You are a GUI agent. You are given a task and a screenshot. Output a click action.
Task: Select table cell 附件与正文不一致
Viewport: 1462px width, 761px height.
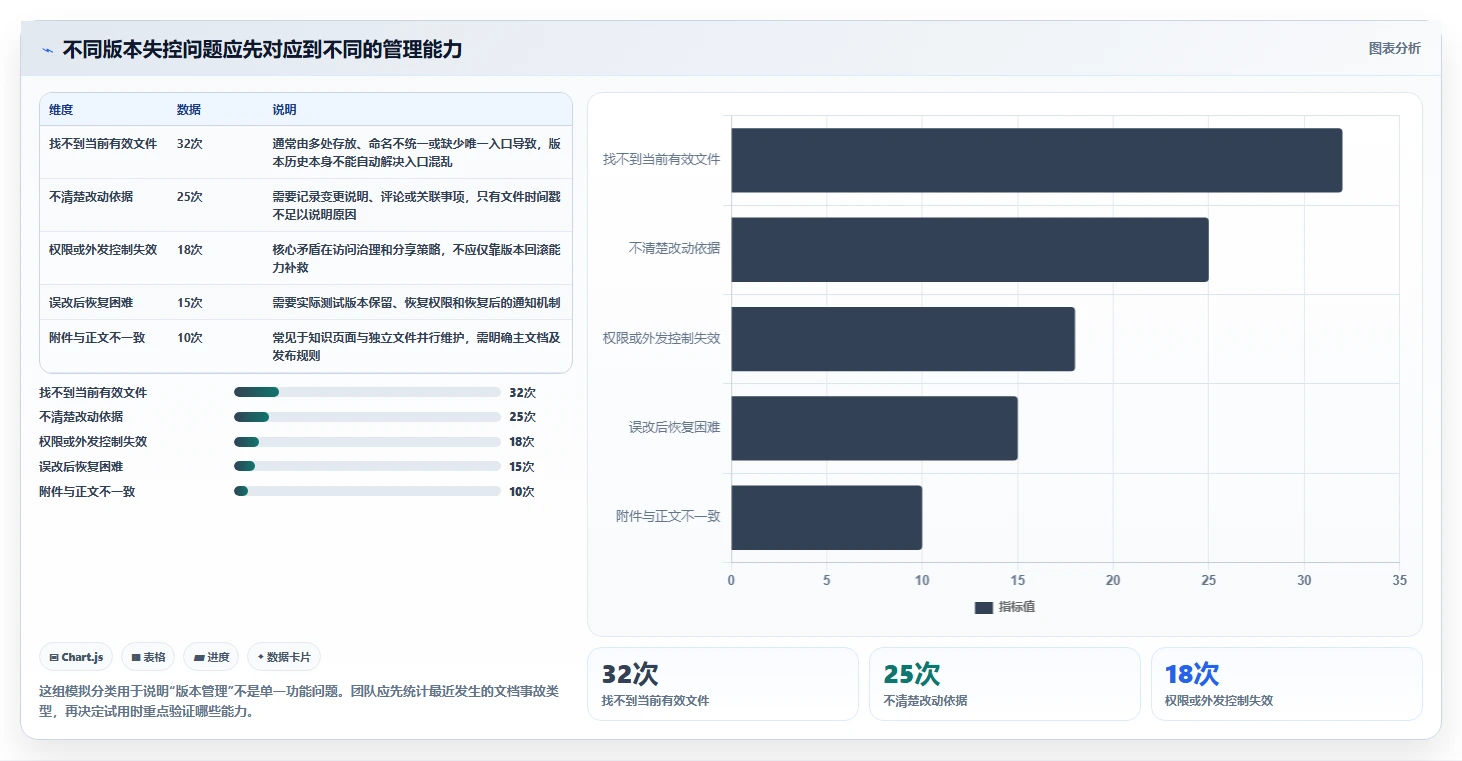[97, 338]
